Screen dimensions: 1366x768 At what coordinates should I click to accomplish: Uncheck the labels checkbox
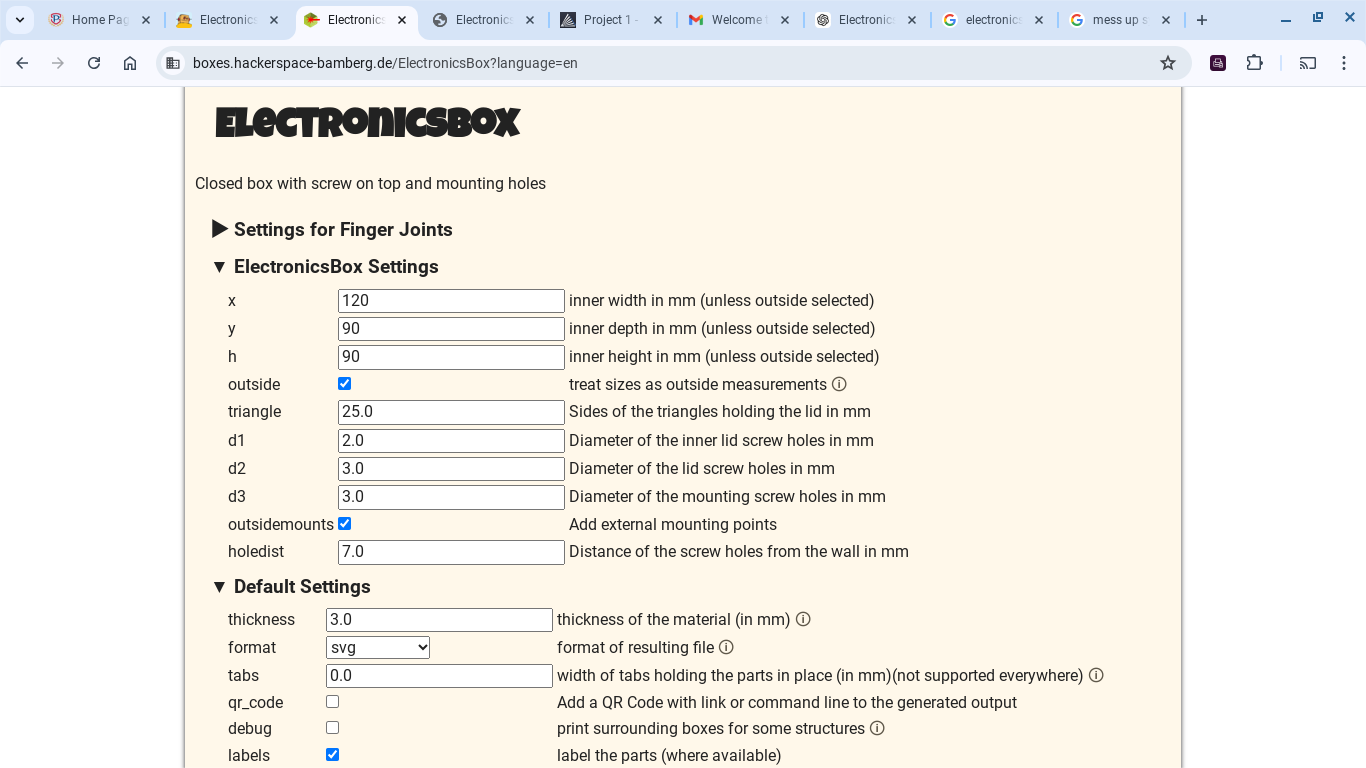333,755
